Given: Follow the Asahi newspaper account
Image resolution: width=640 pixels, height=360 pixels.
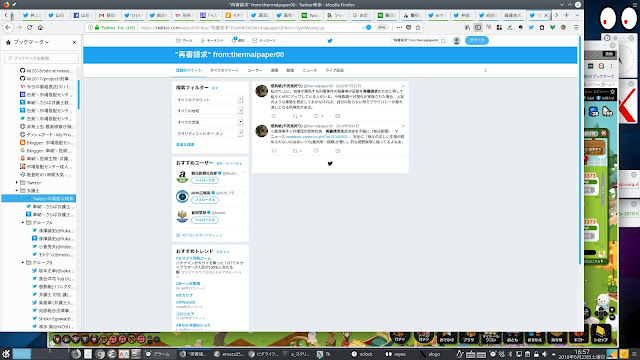Looking at the screenshot, I should 205,180.
